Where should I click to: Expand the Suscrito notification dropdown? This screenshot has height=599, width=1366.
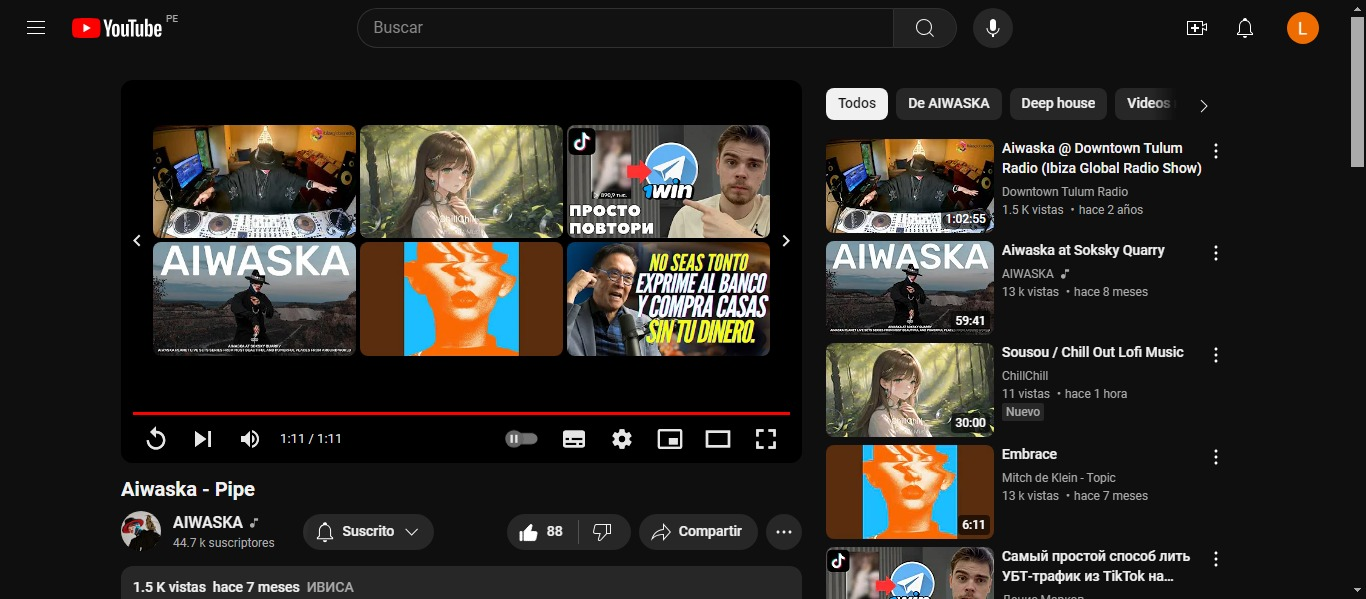368,532
